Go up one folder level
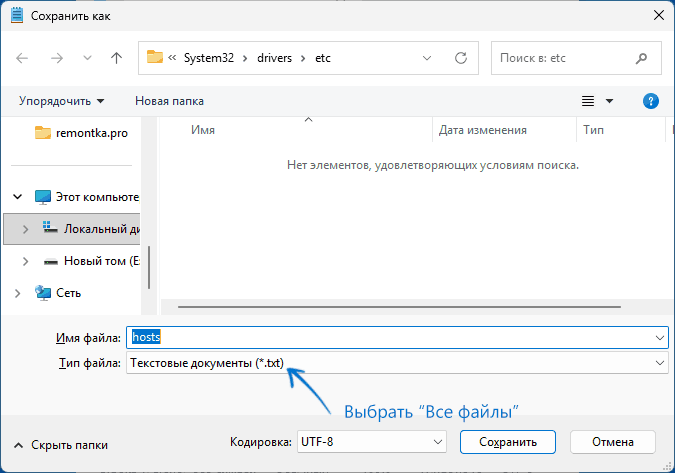 coord(116,58)
